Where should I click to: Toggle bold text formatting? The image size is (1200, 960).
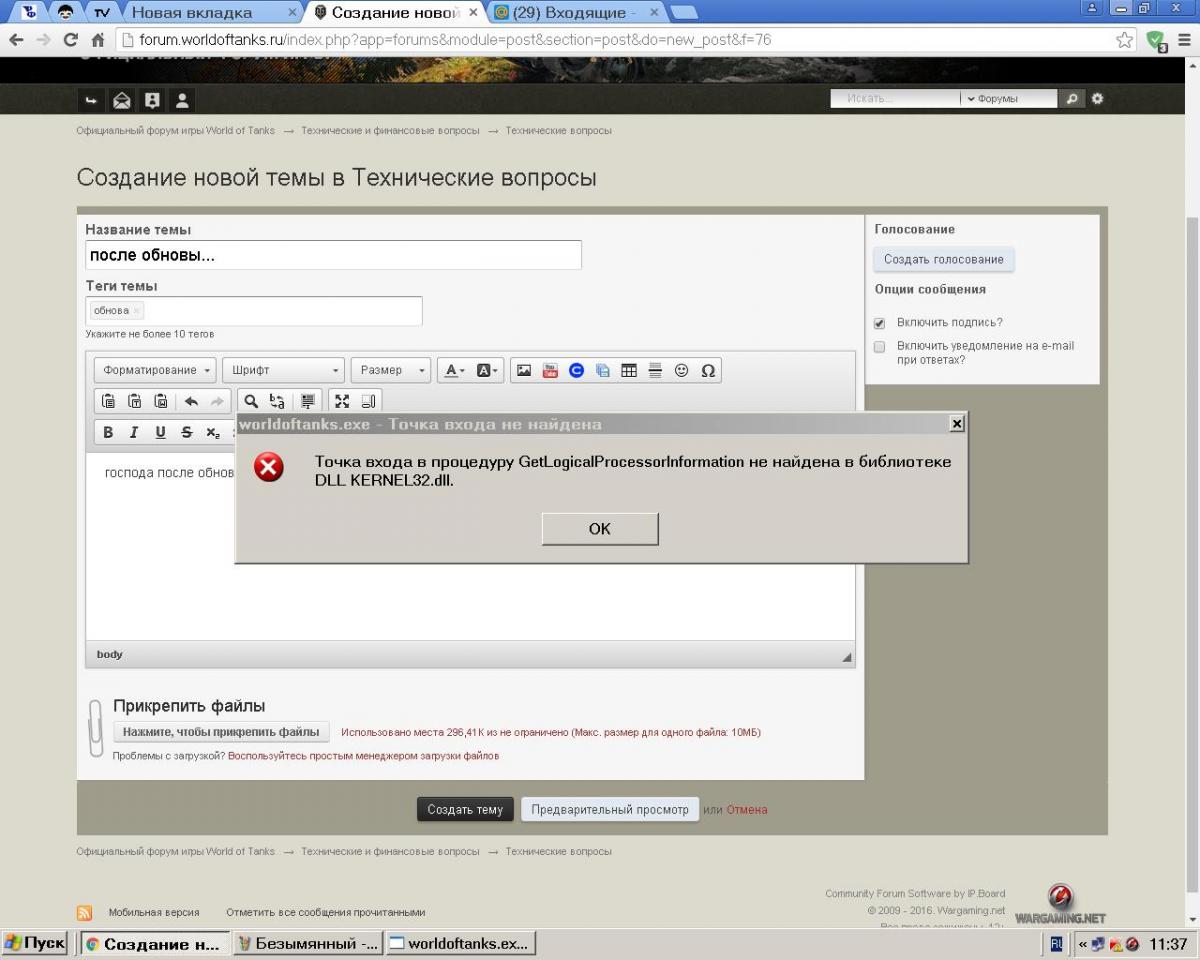coord(108,432)
